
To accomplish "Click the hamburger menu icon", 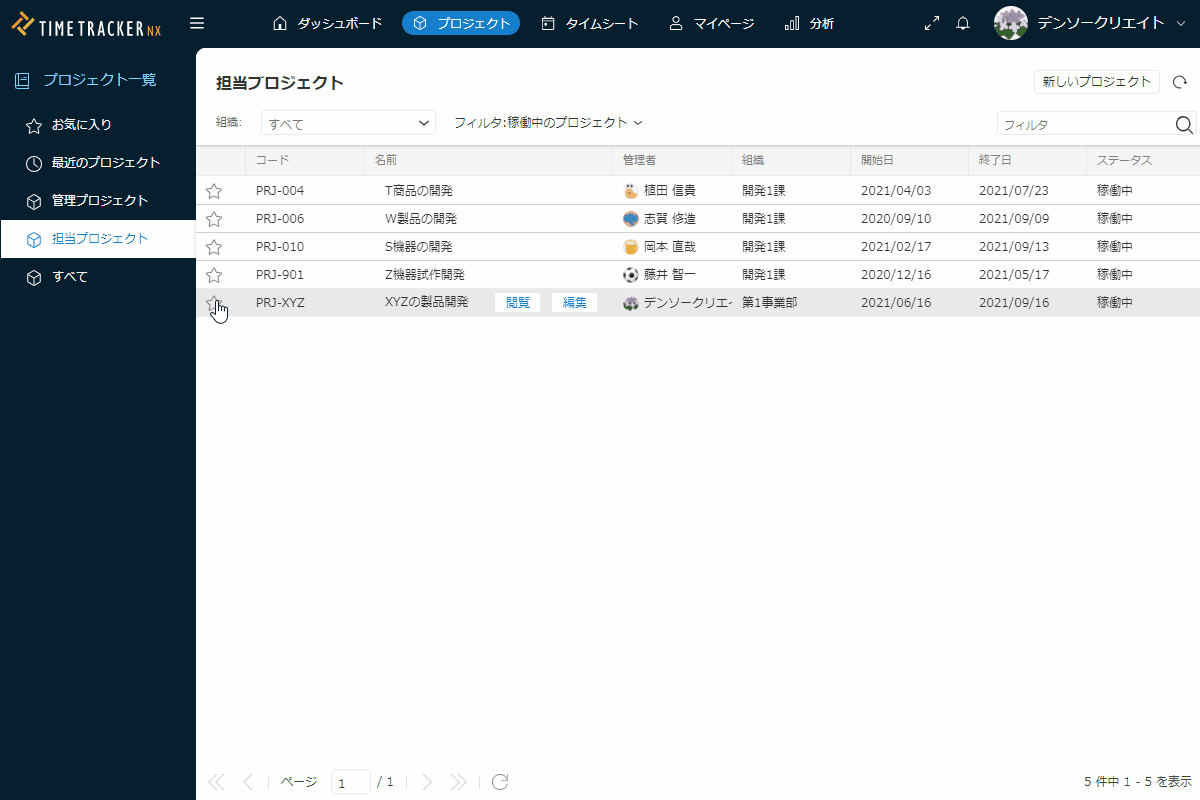I will coord(197,23).
